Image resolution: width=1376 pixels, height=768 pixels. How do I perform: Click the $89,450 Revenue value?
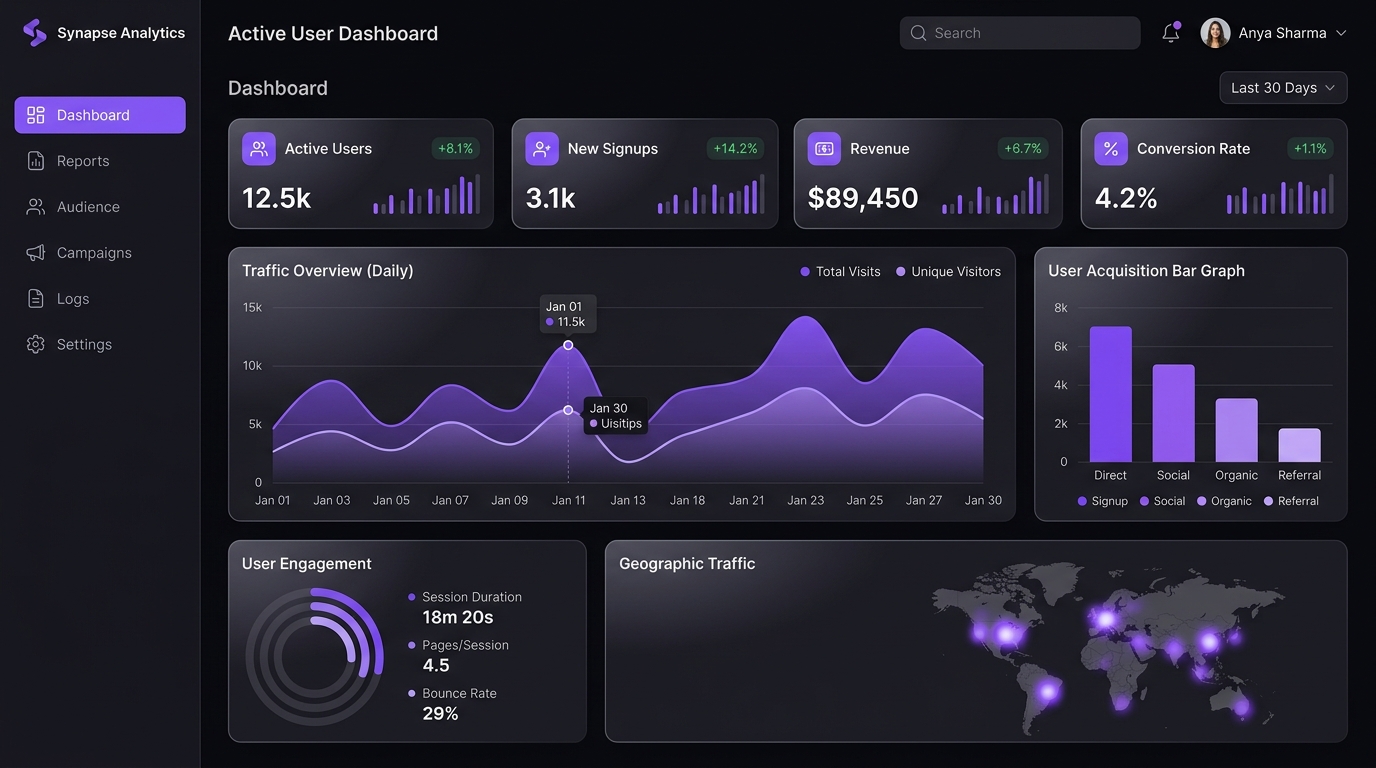coord(863,198)
